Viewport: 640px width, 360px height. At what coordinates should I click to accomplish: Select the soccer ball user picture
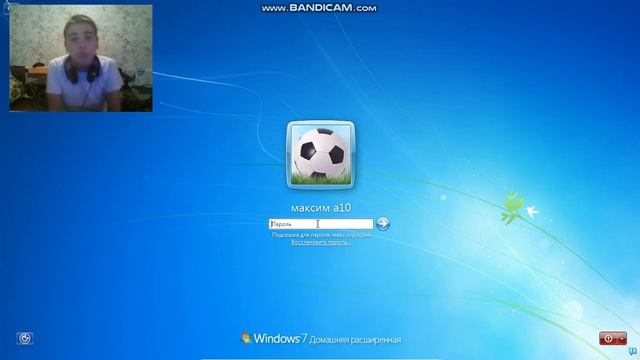pos(320,155)
